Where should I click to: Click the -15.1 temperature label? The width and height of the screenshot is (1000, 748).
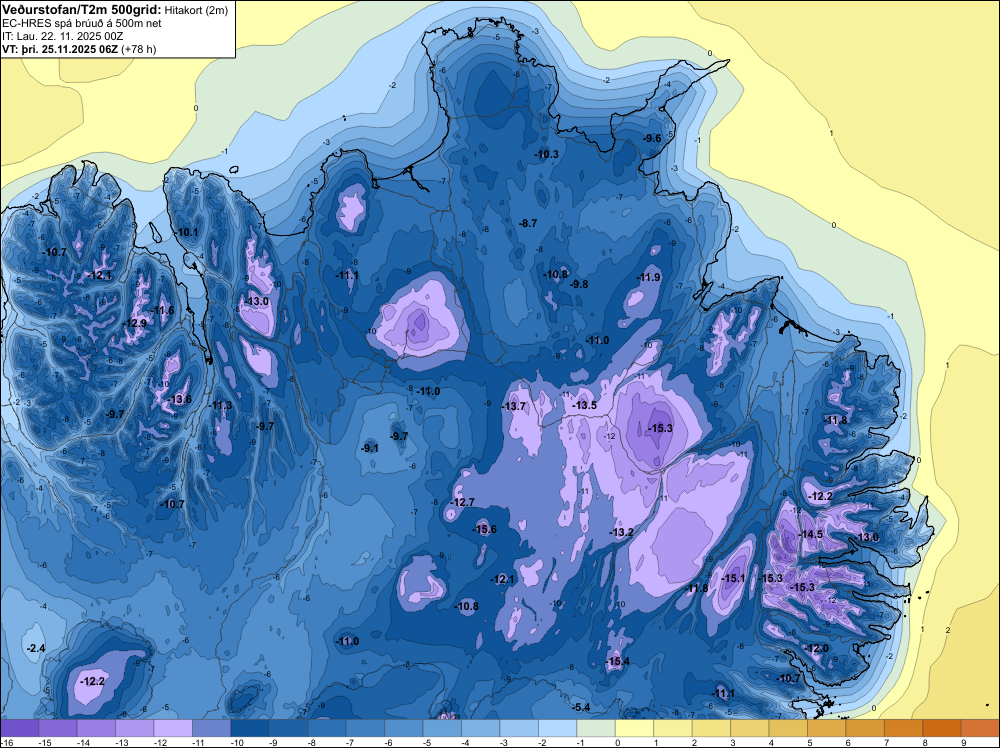pos(733,578)
